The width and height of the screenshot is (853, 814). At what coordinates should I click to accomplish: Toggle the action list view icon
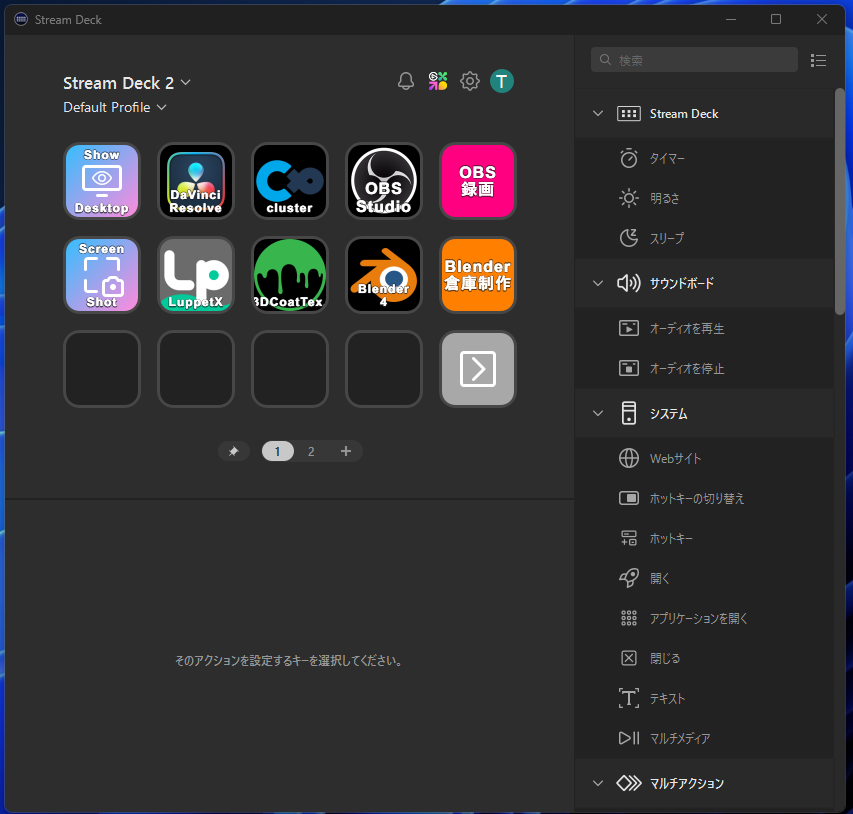tap(818, 60)
